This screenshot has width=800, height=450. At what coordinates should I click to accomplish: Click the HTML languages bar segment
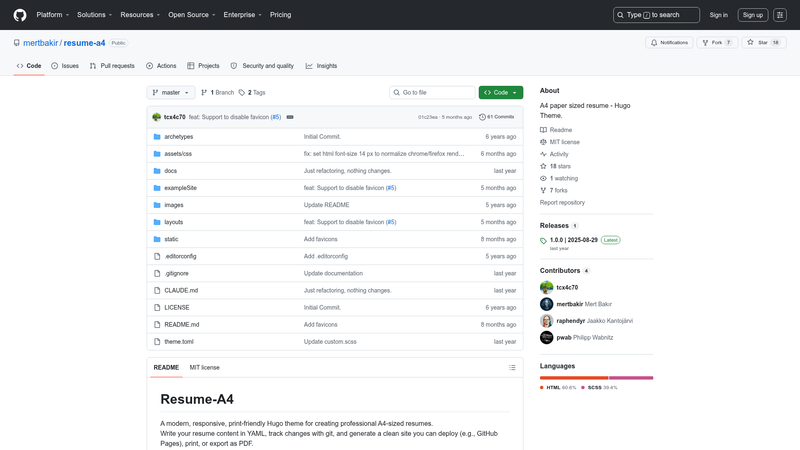(x=574, y=378)
